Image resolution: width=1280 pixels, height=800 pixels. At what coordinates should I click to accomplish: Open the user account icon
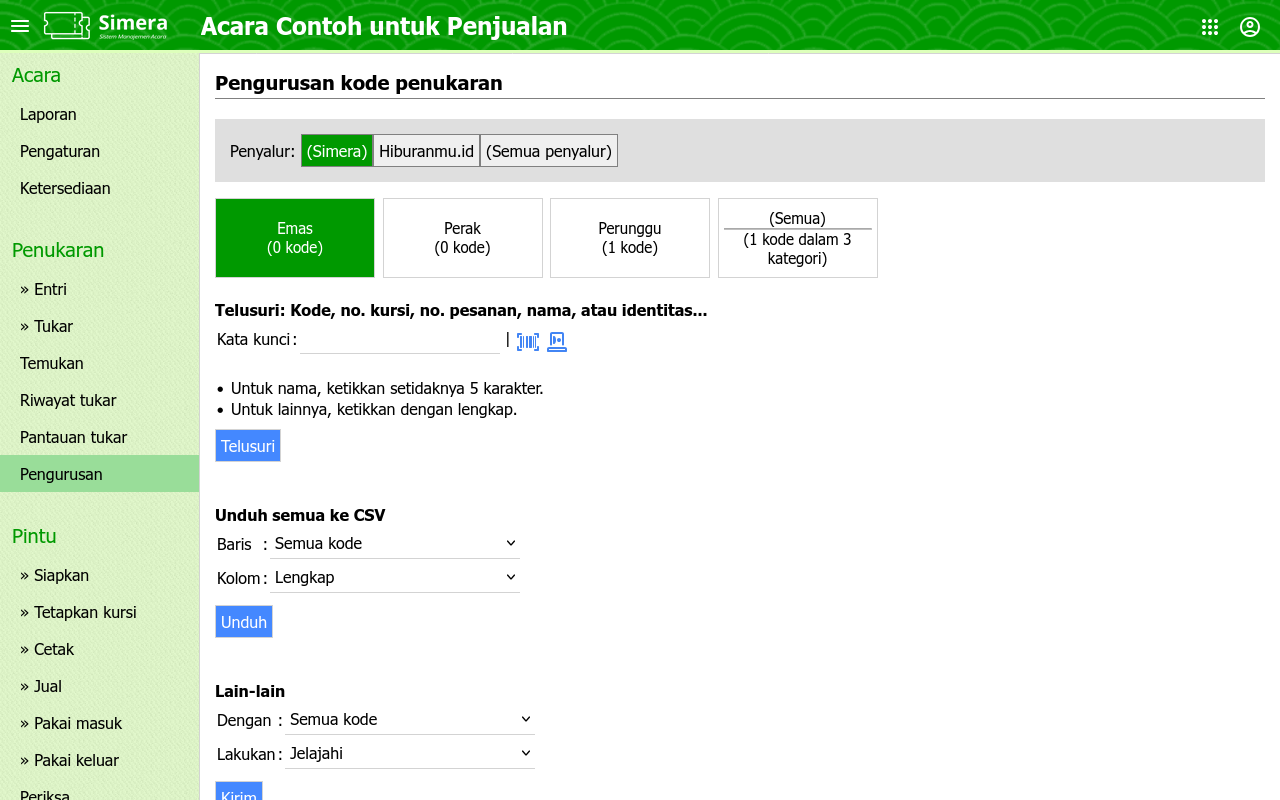[x=1250, y=27]
